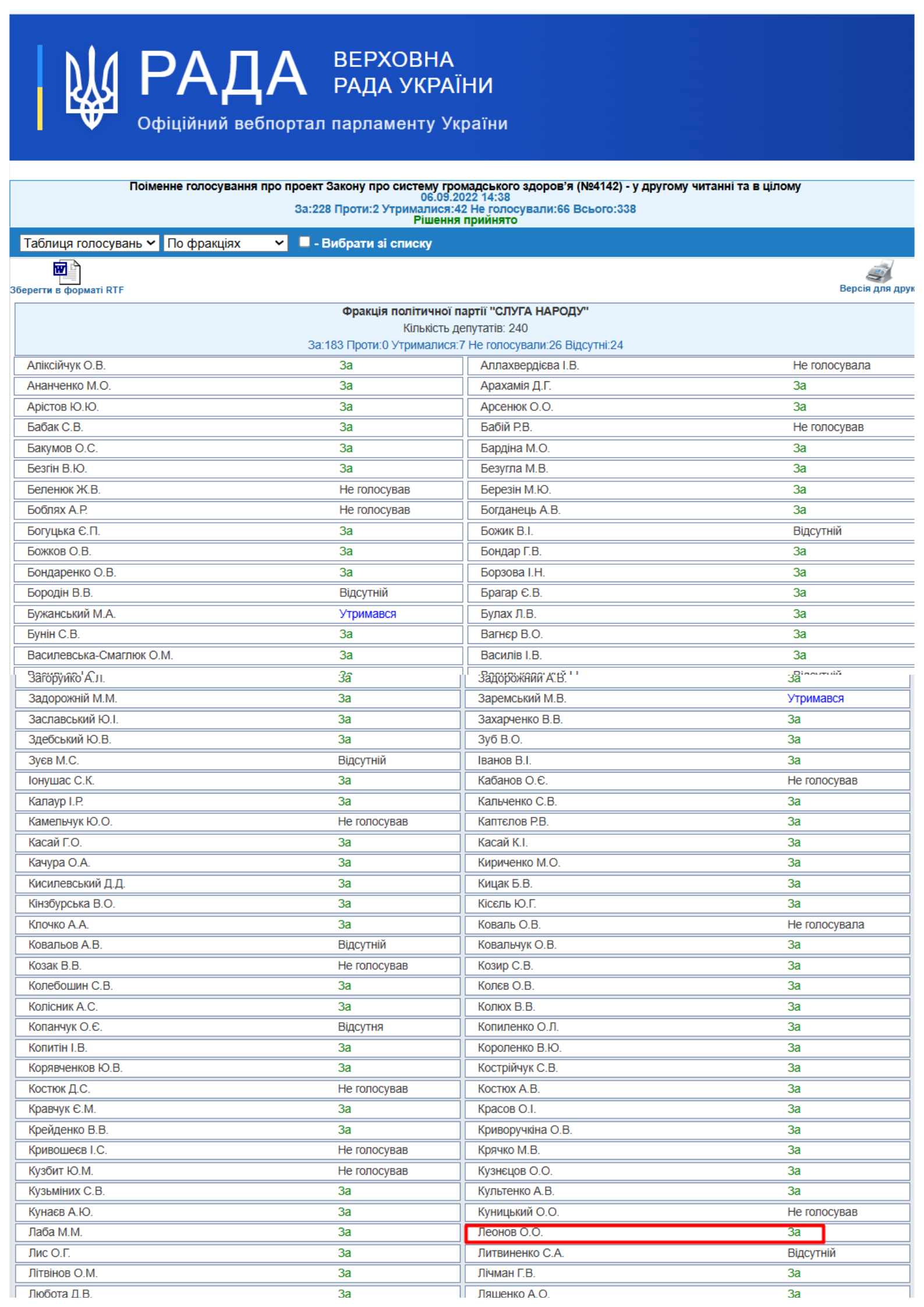Click the trident emblem logo in the header

[91, 87]
